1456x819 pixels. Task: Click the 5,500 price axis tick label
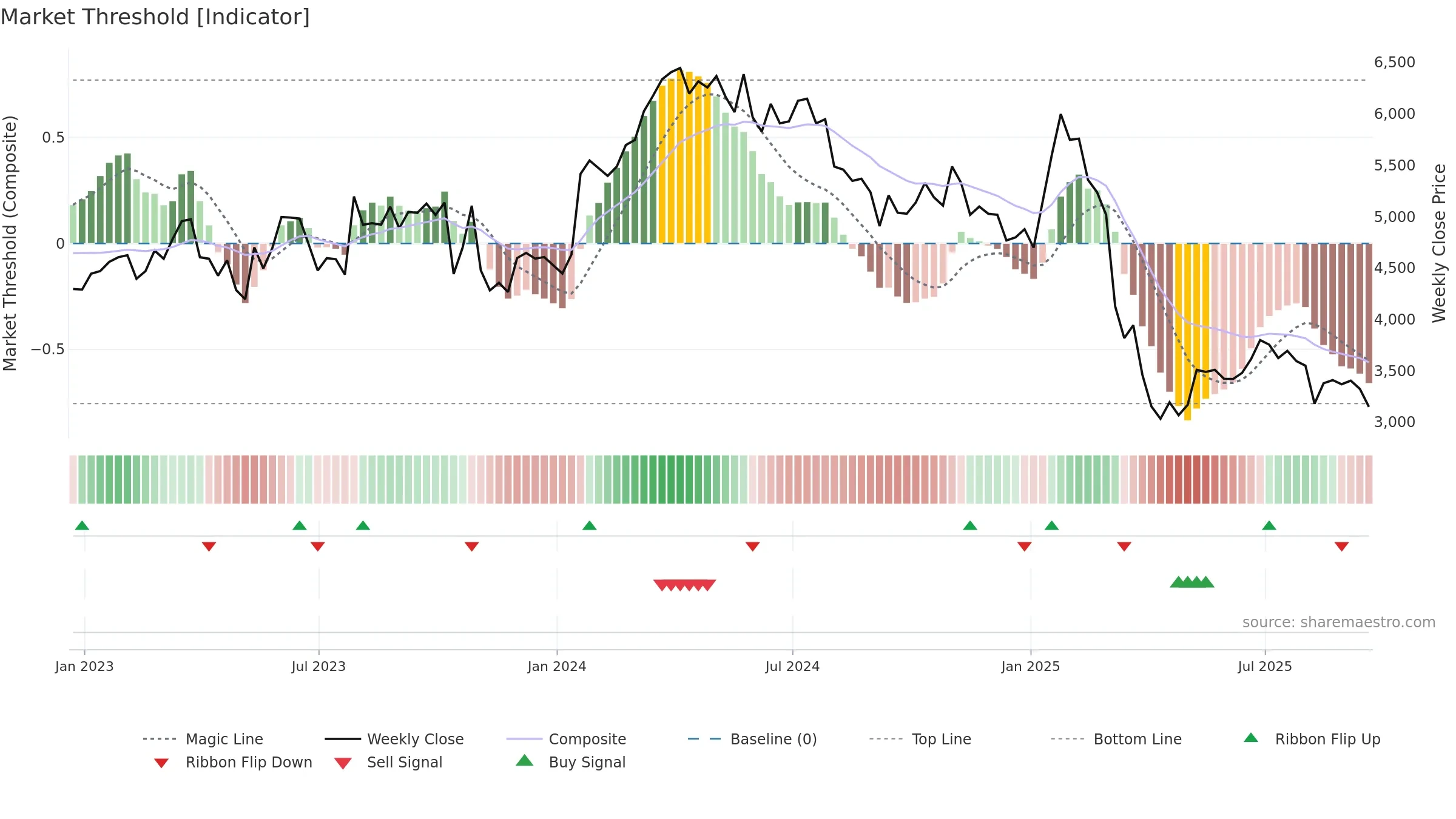point(1395,166)
